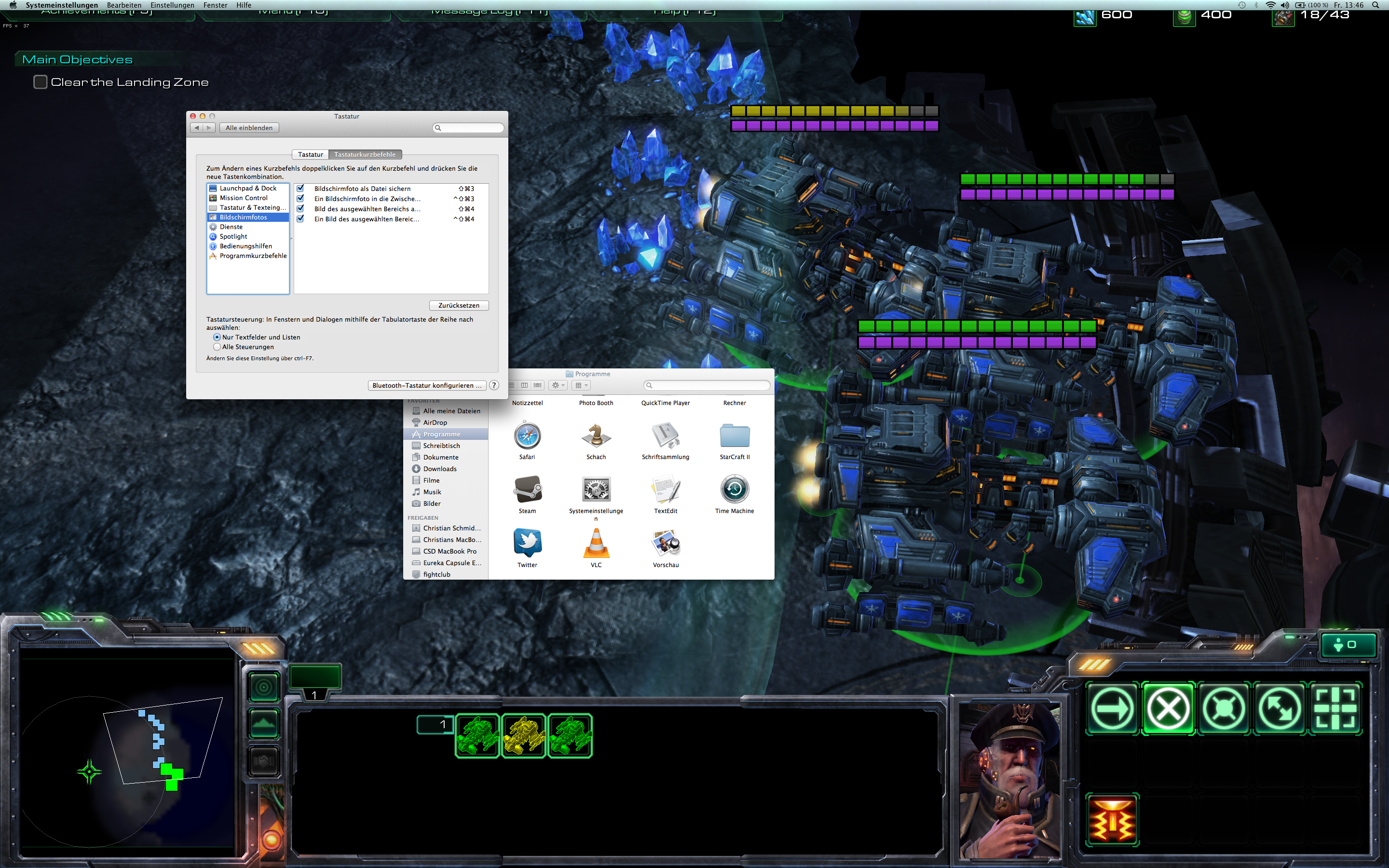Launch the VLC cone icon
This screenshot has width=1389, height=868.
596,543
